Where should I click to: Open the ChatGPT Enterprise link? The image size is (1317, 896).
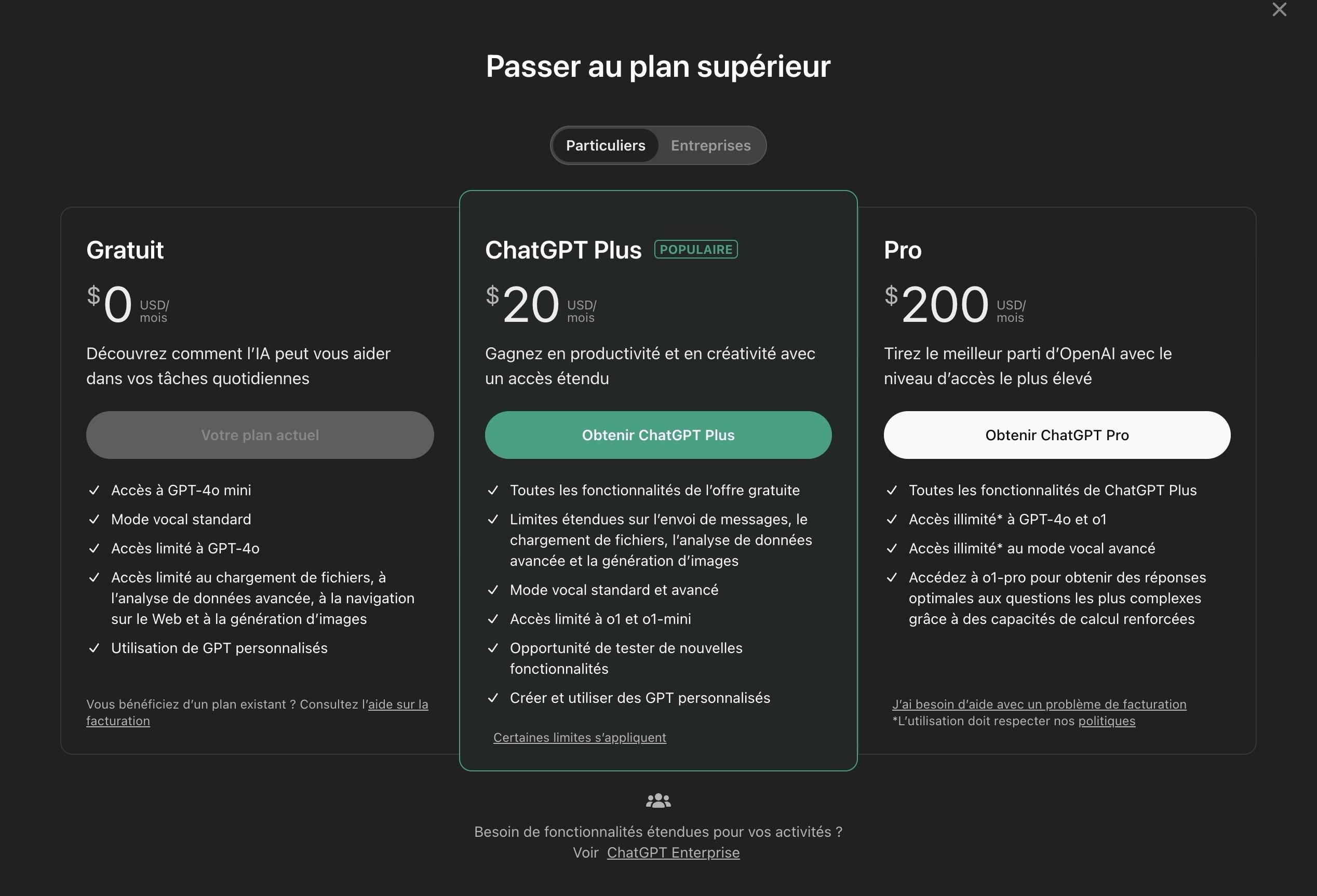[673, 852]
